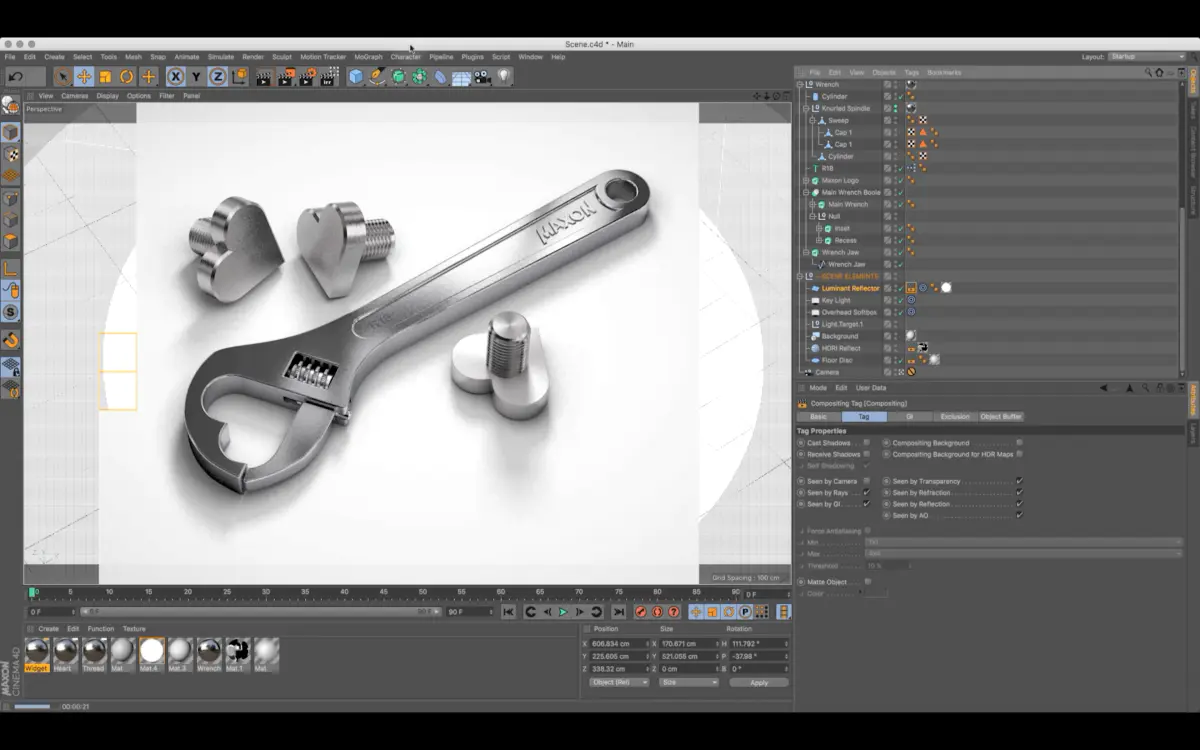1200x750 pixels.
Task: Toggle the Z axis lock
Action: click(217, 76)
